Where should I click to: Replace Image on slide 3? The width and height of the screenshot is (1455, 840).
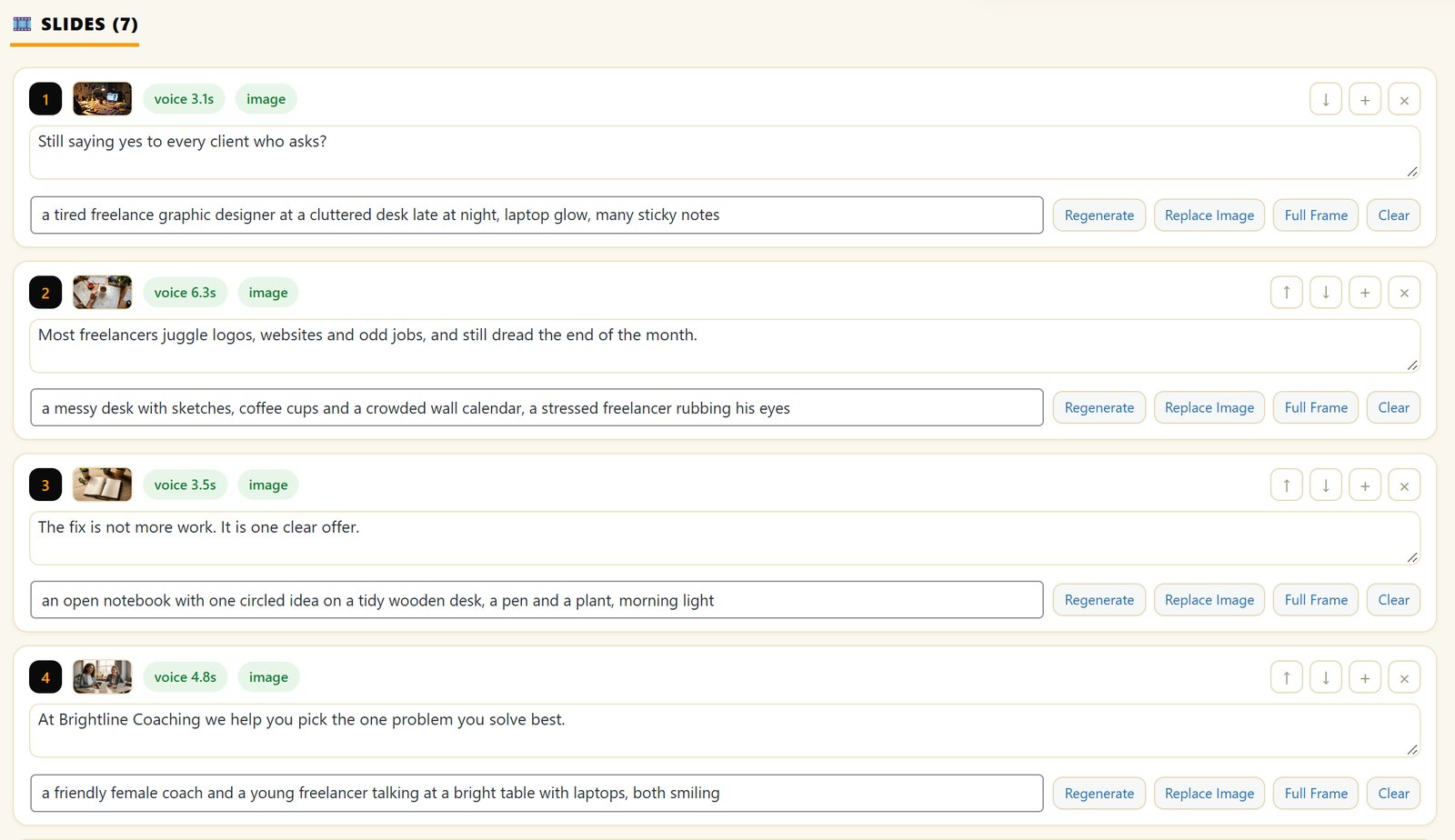[x=1209, y=600]
